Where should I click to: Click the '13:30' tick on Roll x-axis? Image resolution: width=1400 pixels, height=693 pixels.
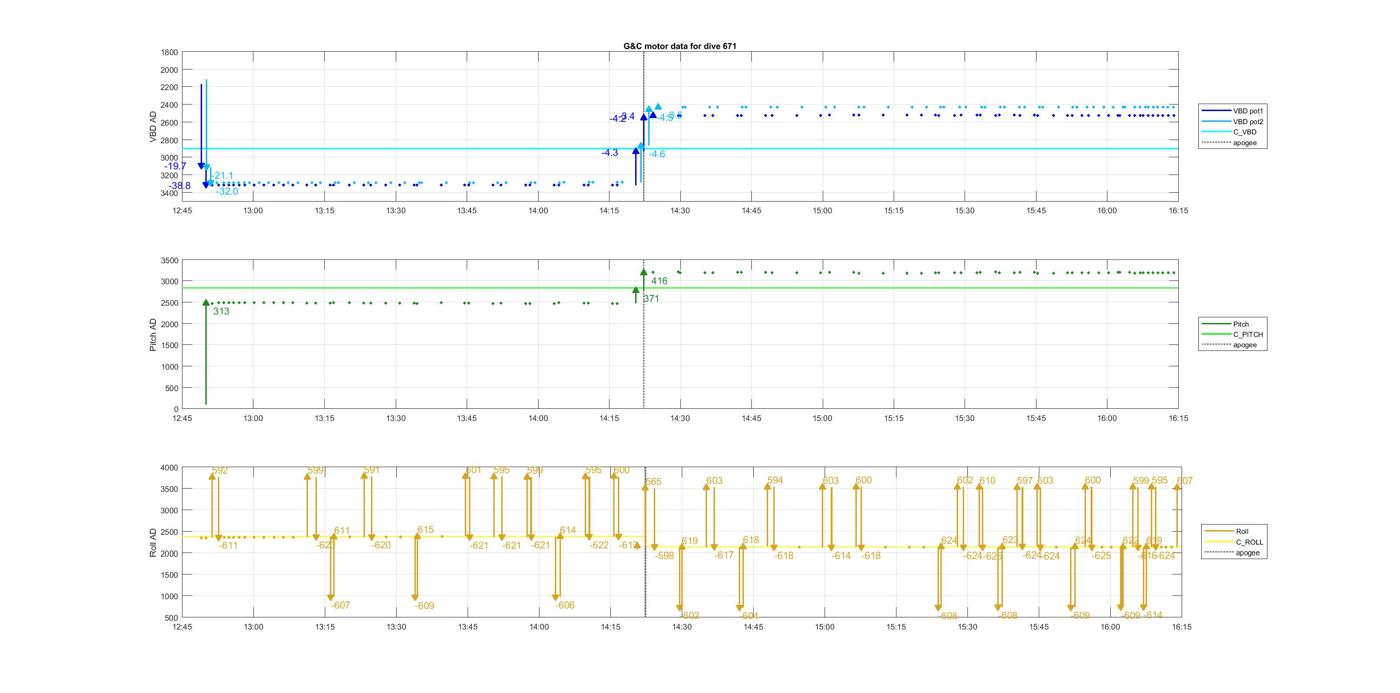pyautogui.click(x=396, y=627)
